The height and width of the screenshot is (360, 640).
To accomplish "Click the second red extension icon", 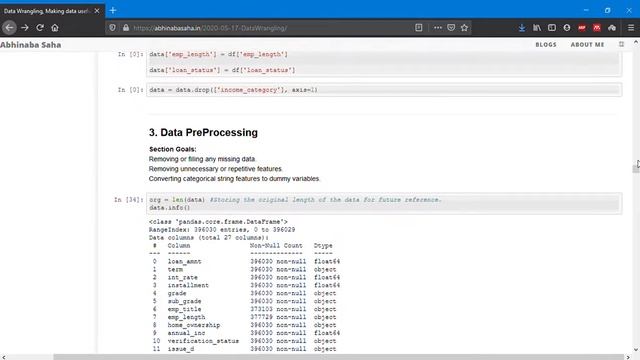I will coord(597,28).
